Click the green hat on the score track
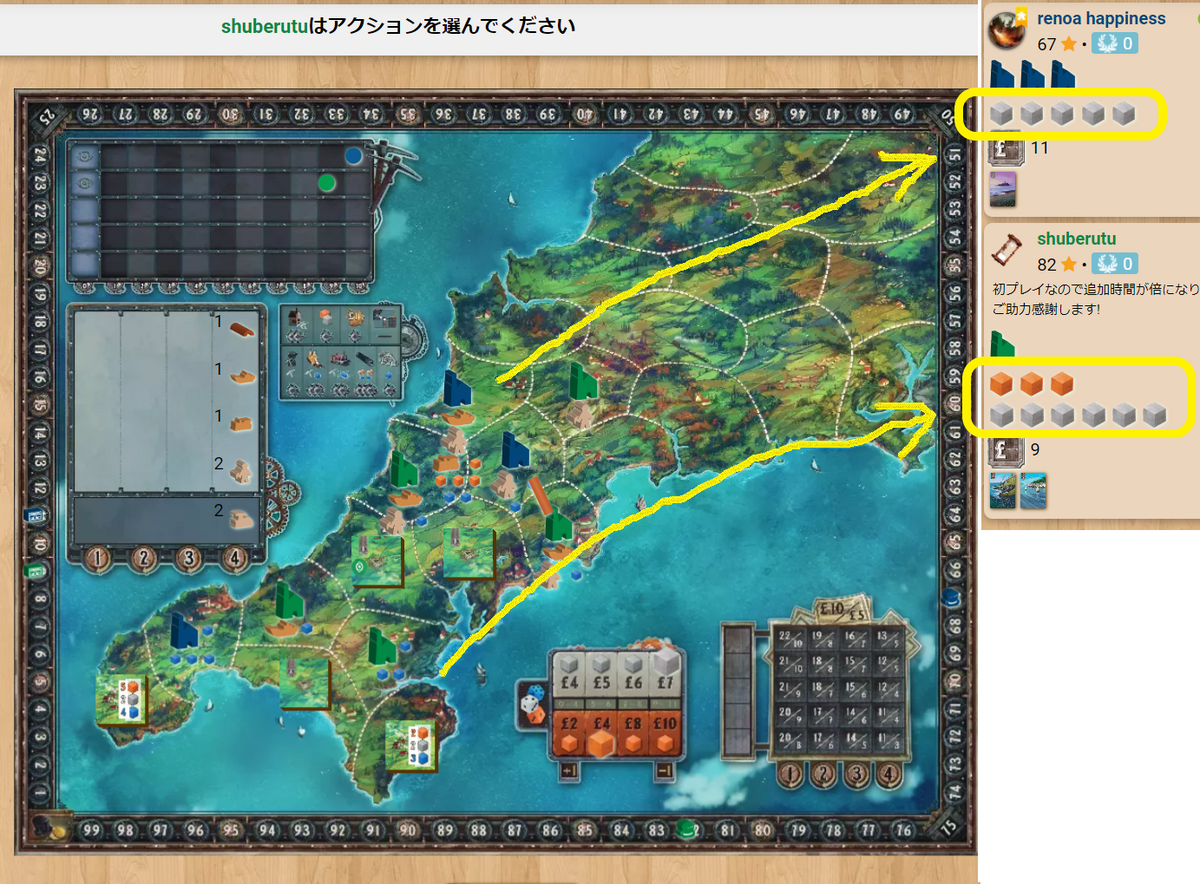The height and width of the screenshot is (884, 1200). [685, 829]
